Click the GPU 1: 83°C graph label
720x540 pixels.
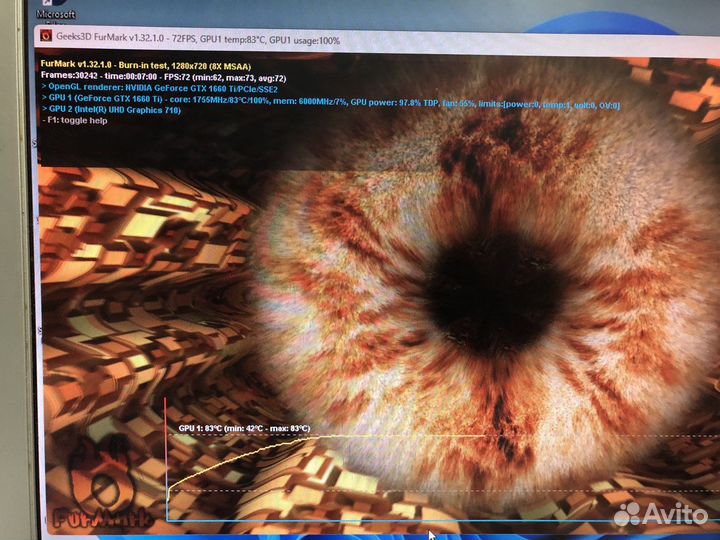pos(243,428)
